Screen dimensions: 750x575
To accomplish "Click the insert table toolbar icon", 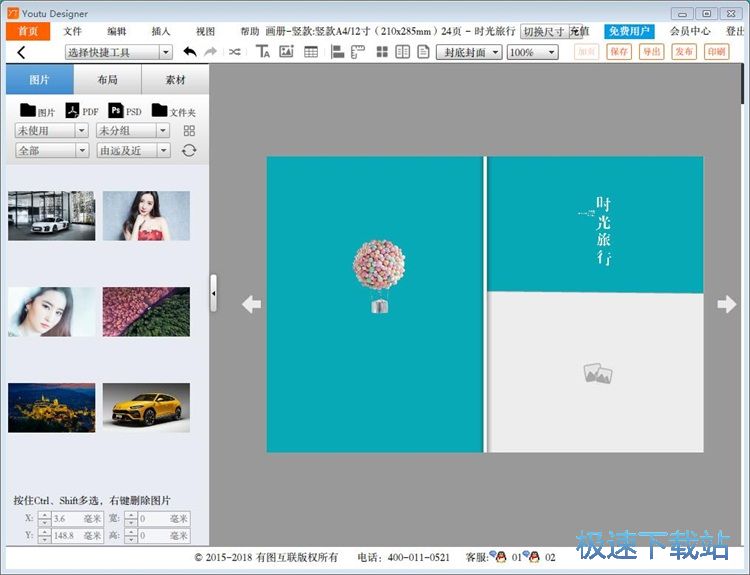I will 311,52.
